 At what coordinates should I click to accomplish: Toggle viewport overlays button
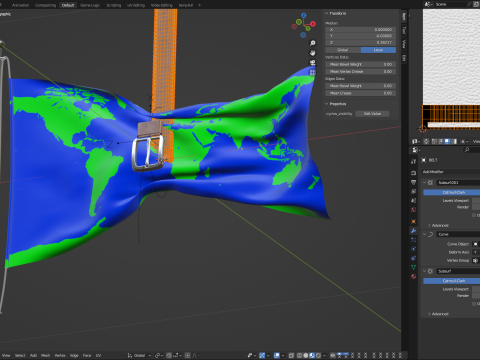click(x=277, y=355)
